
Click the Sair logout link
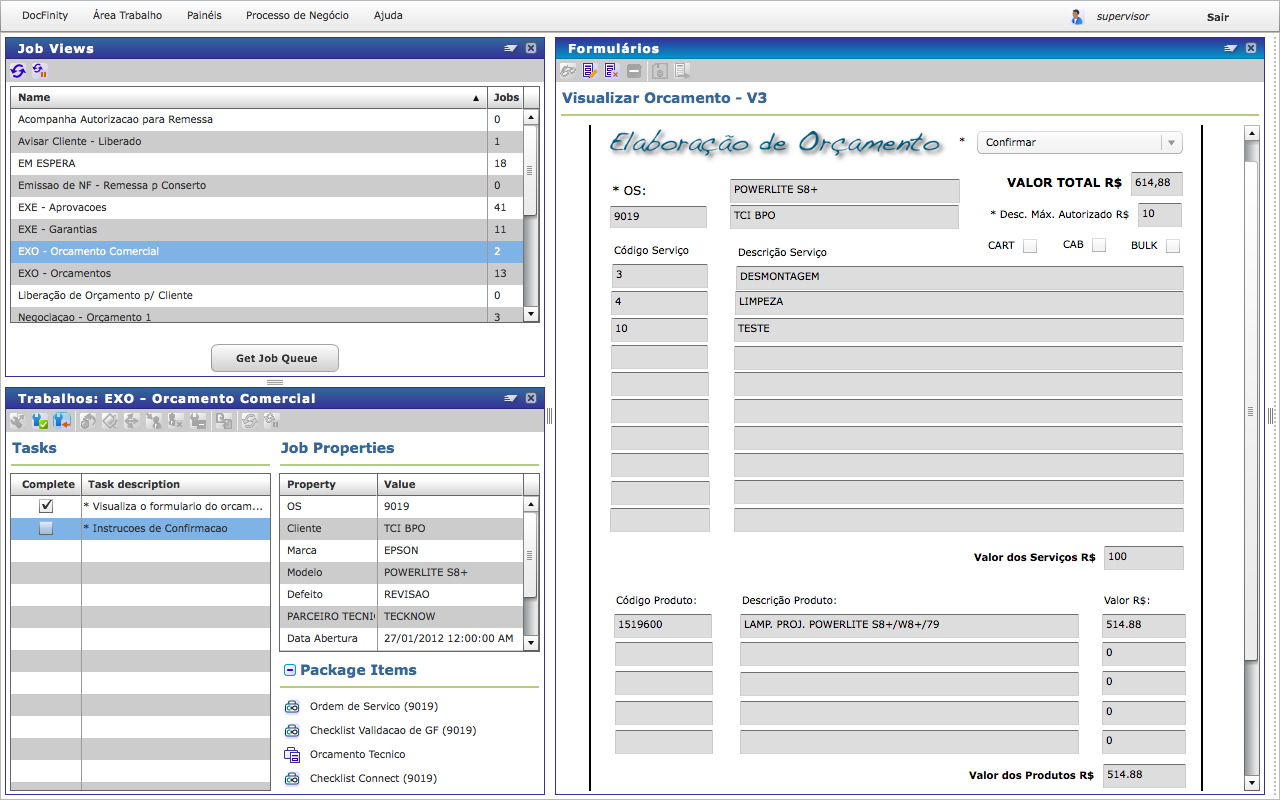tap(1217, 17)
